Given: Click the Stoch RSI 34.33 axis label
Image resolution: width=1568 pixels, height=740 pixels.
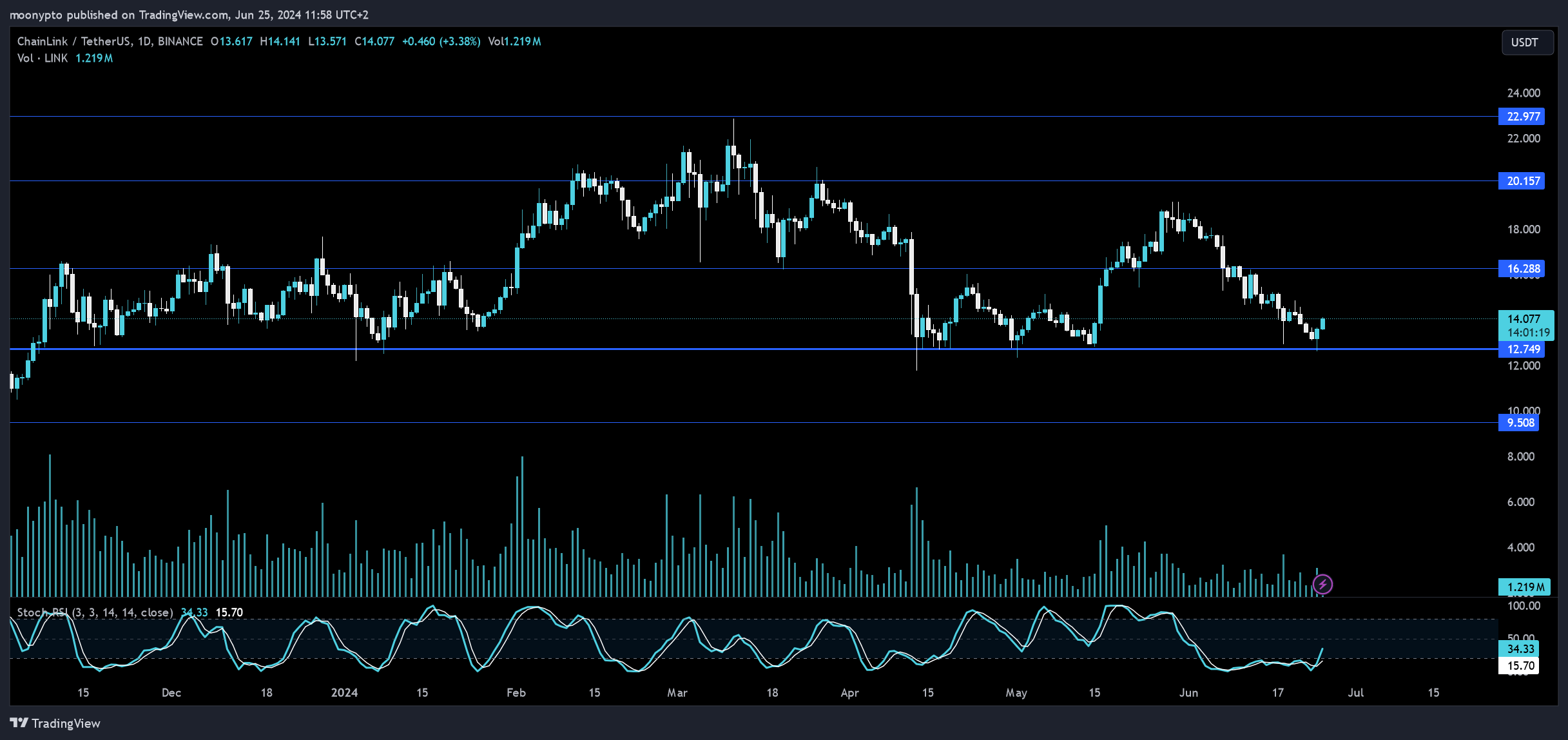Looking at the screenshot, I should click(x=1519, y=649).
